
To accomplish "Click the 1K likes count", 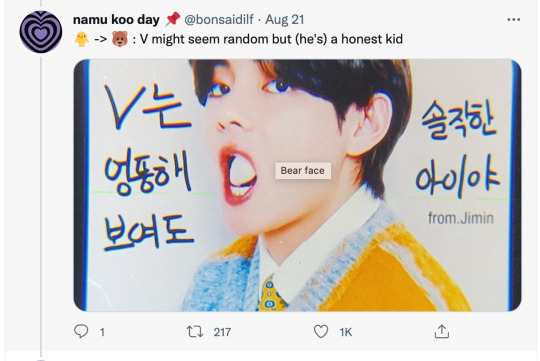I will [x=346, y=332].
